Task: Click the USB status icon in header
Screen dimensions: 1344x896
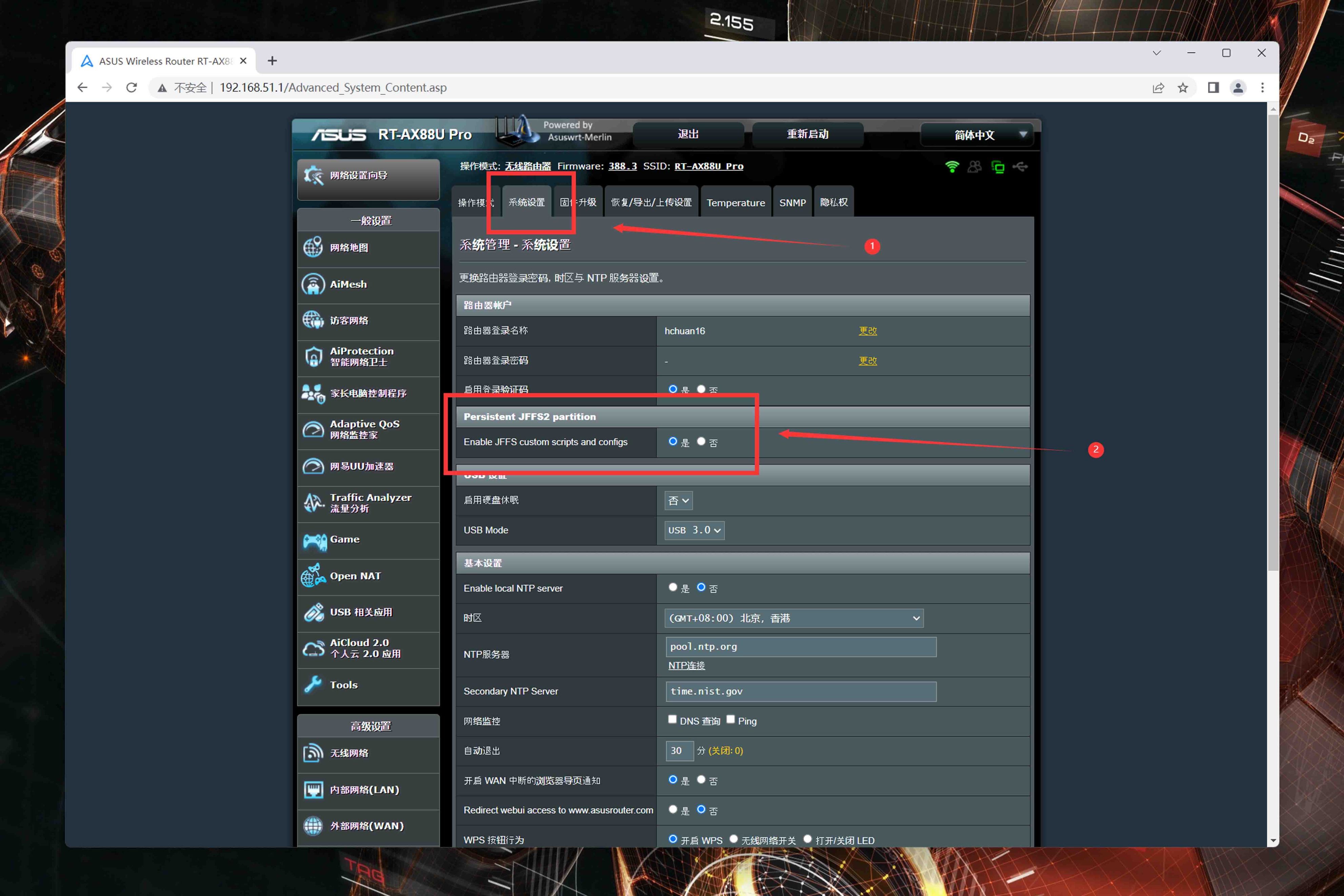Action: click(x=1020, y=167)
